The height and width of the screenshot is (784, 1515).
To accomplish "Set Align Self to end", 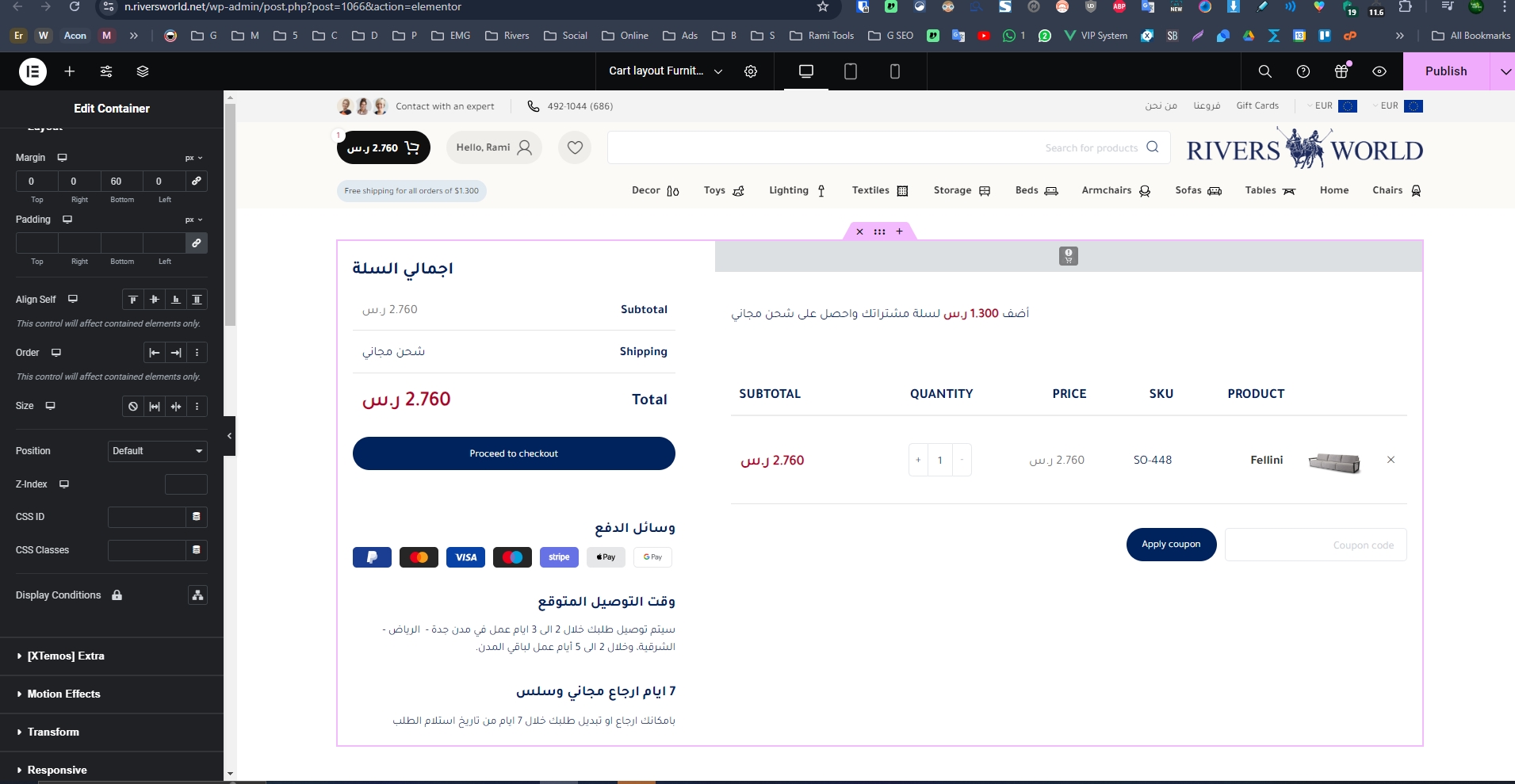I will (176, 299).
